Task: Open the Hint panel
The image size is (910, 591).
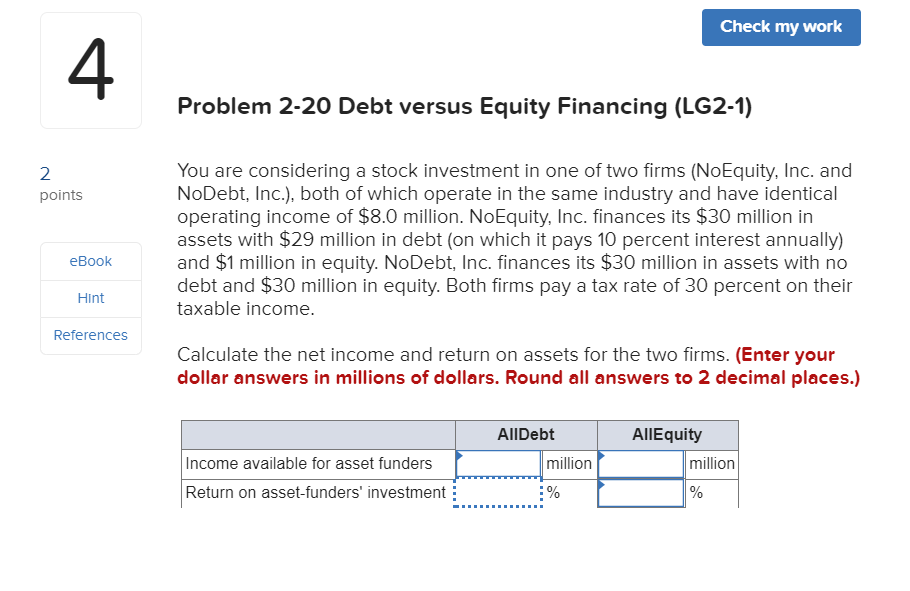Action: [x=90, y=297]
